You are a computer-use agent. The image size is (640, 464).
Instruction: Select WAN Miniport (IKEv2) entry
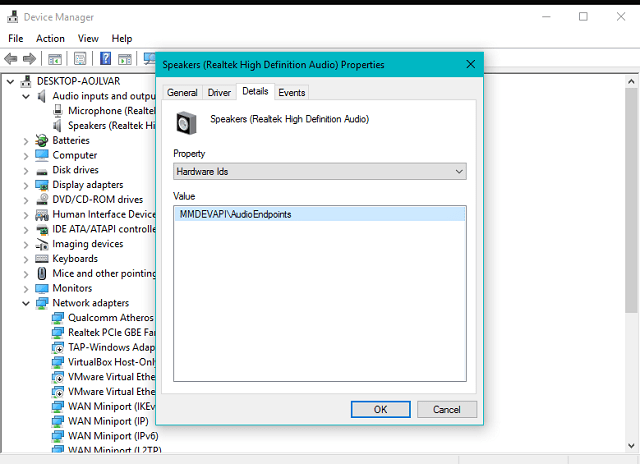[111, 406]
